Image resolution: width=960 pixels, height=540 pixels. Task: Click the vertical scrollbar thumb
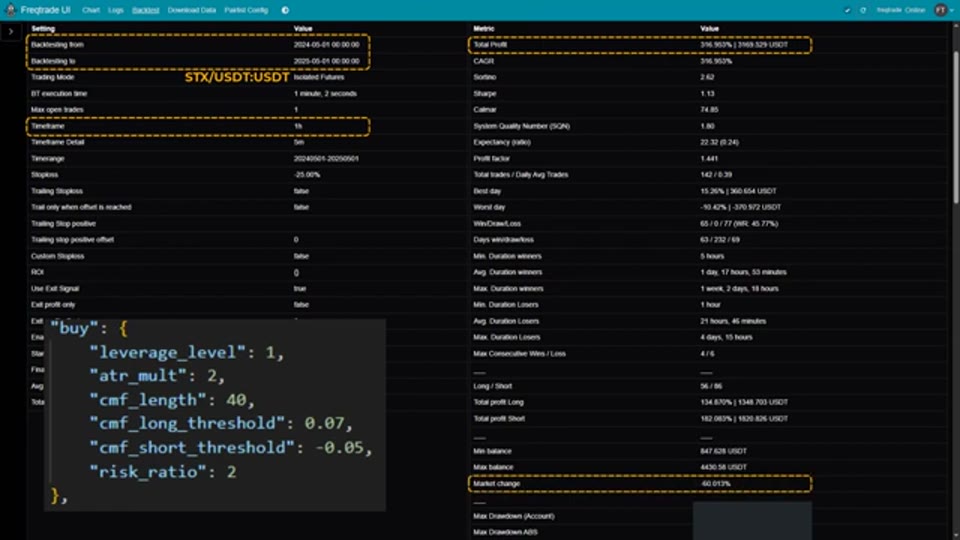[x=956, y=127]
